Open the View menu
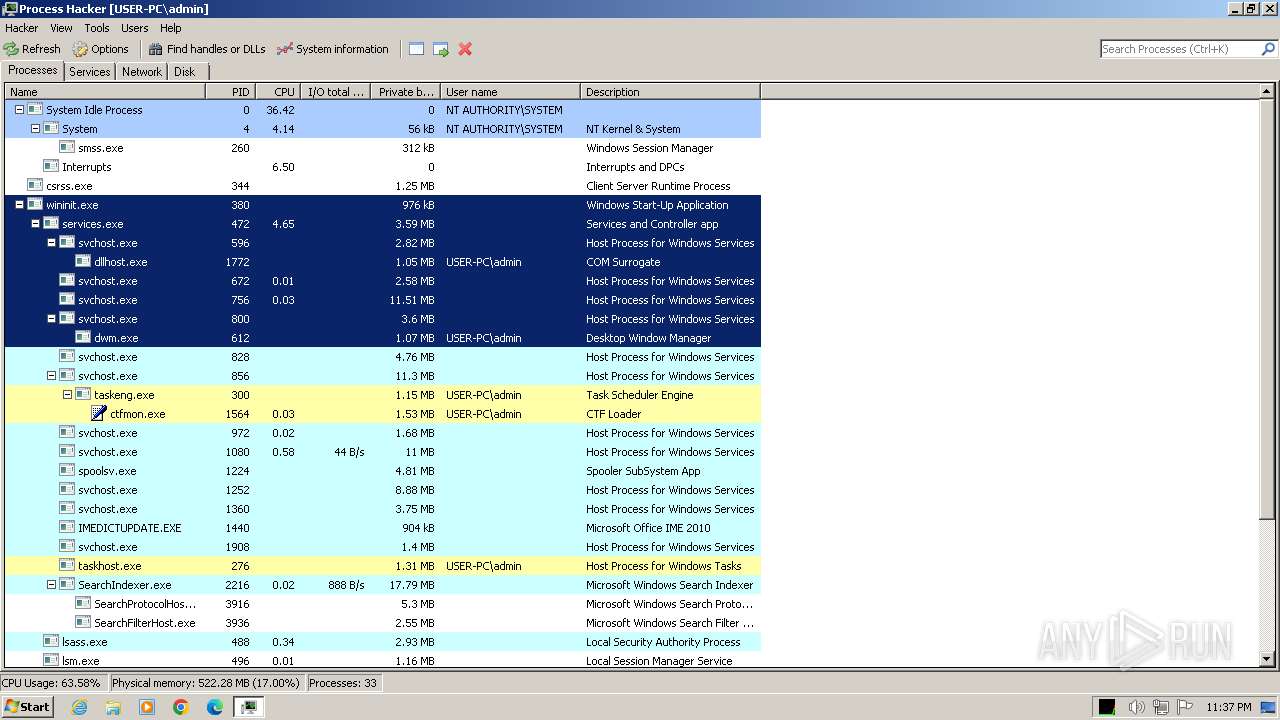 click(x=61, y=28)
